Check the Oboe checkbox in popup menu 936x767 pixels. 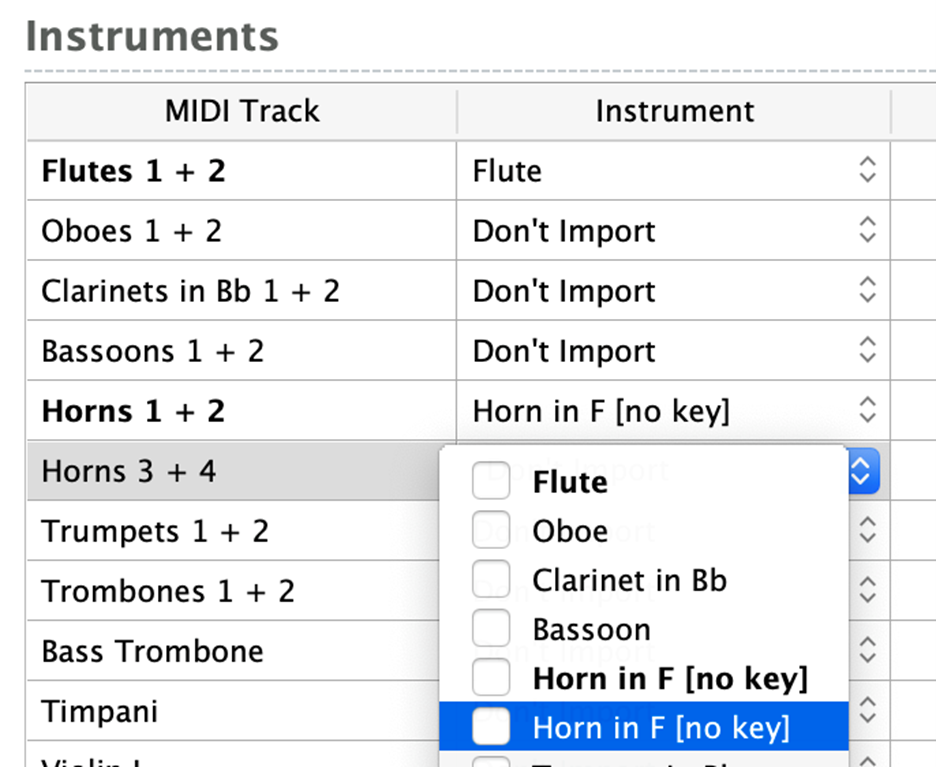coord(491,530)
